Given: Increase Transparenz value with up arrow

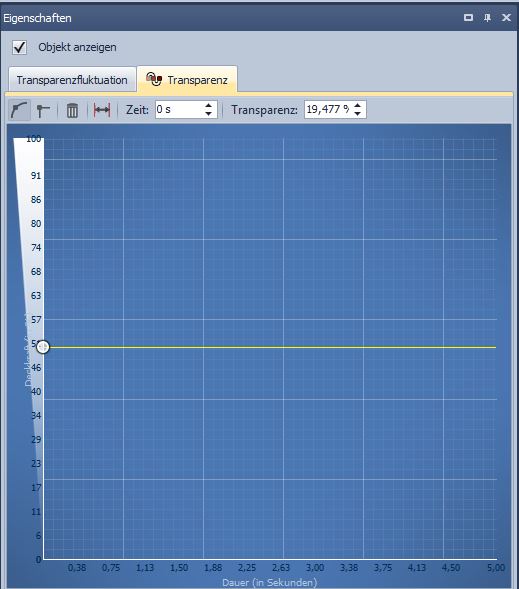Looking at the screenshot, I should click(358, 105).
